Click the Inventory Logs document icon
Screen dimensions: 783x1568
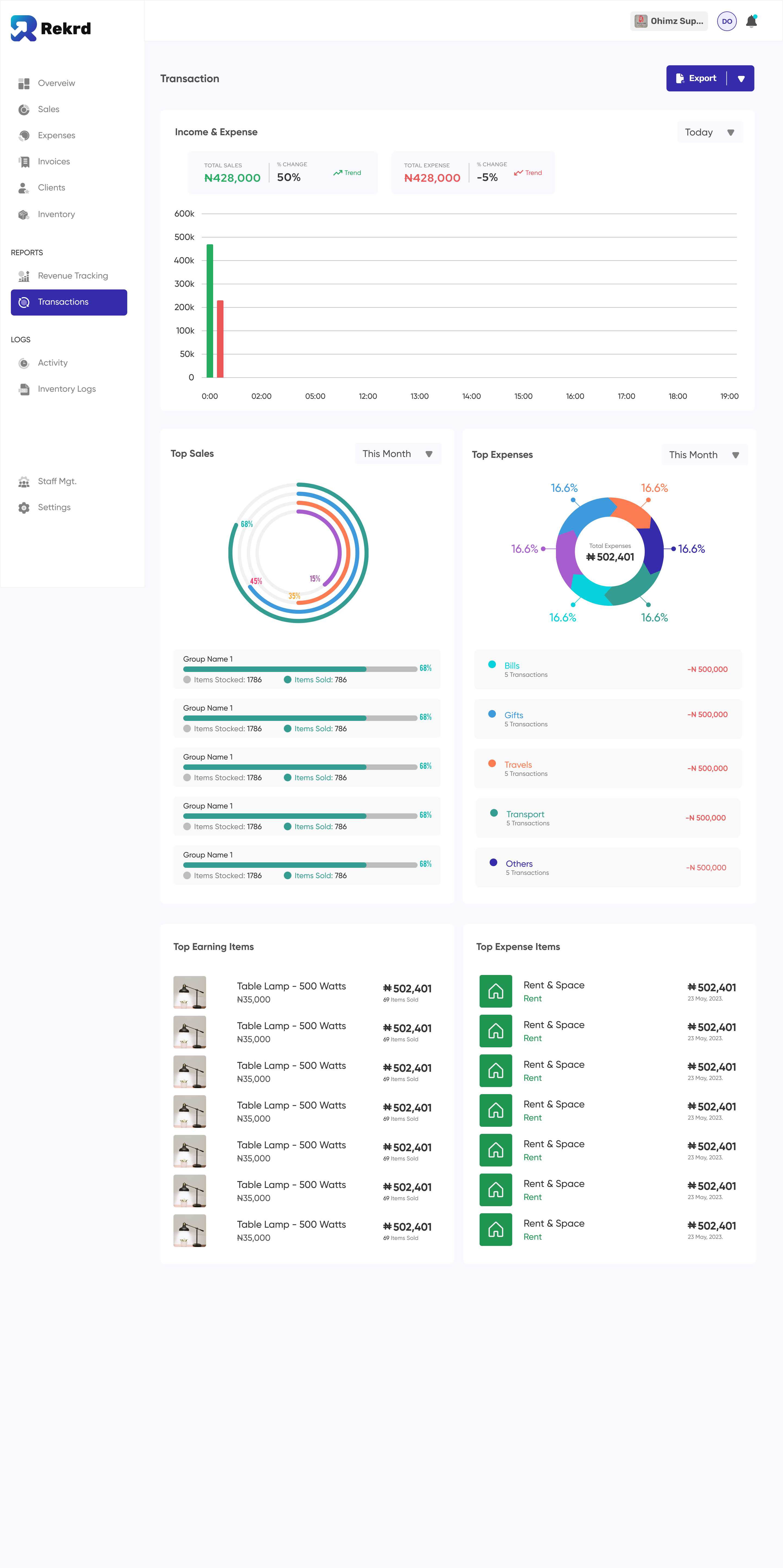pos(24,390)
